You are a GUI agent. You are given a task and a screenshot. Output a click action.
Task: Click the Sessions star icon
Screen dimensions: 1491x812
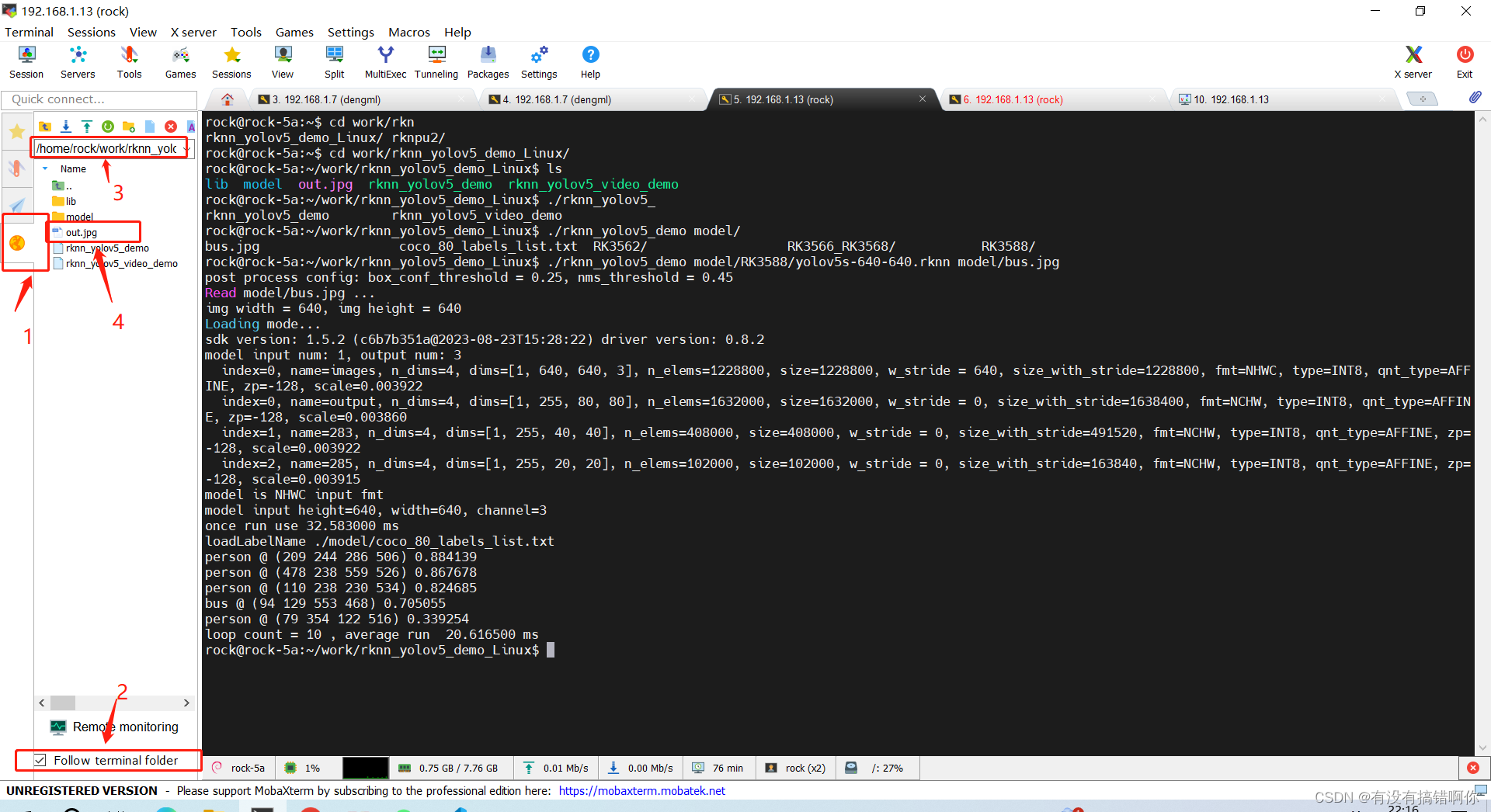pyautogui.click(x=231, y=62)
